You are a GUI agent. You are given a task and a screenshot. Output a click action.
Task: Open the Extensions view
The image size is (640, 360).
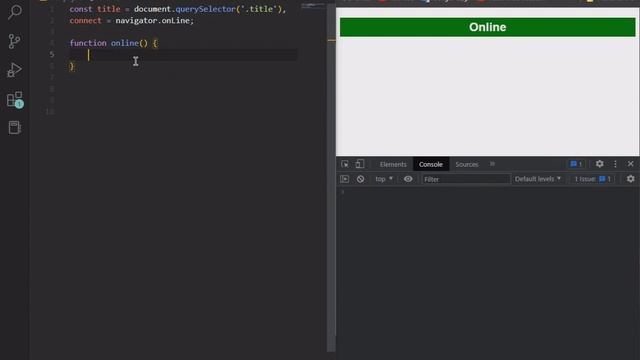pyautogui.click(x=15, y=100)
